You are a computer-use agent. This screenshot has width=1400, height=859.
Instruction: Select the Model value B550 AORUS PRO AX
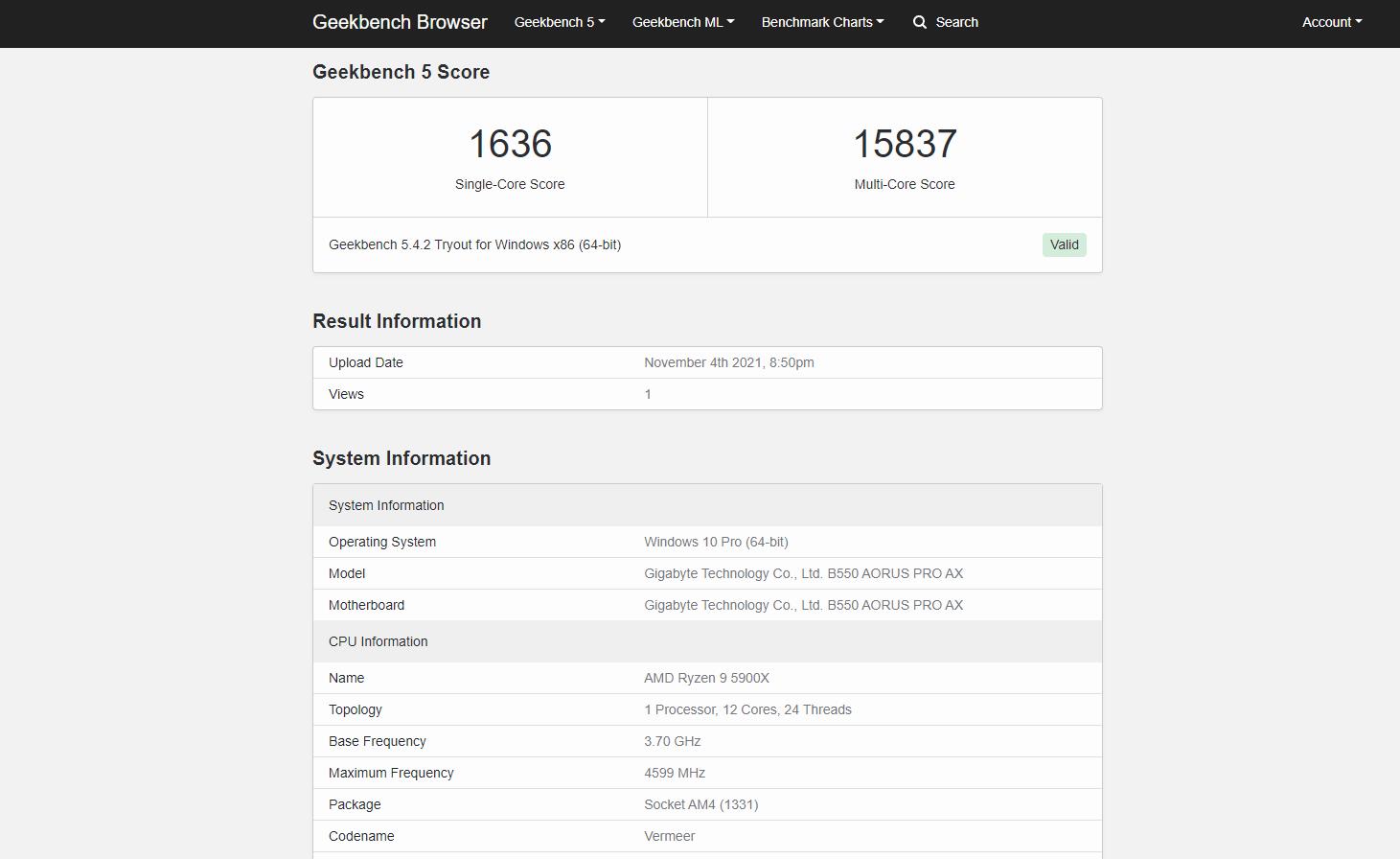pos(803,573)
